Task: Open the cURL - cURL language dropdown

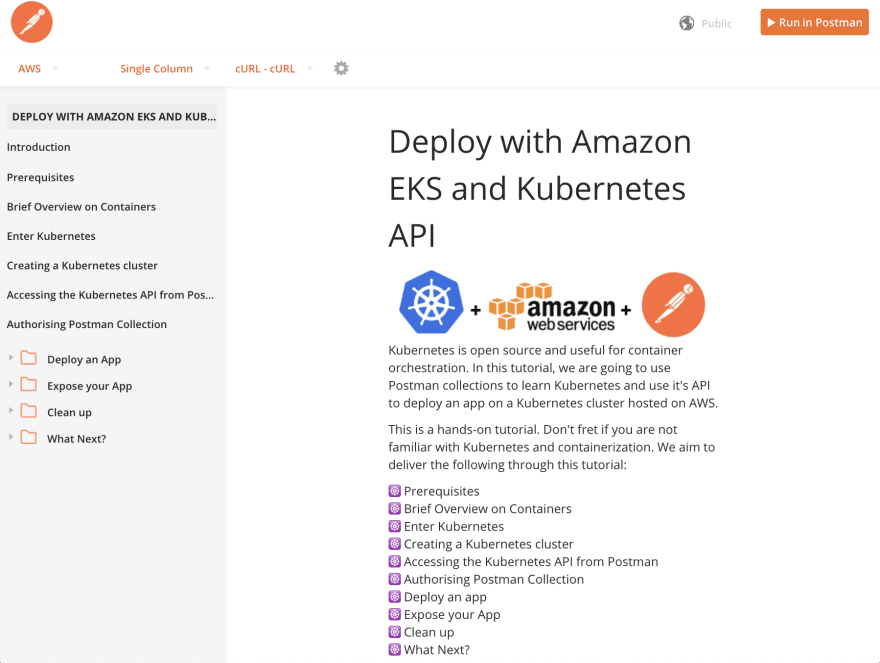Action: [x=274, y=68]
